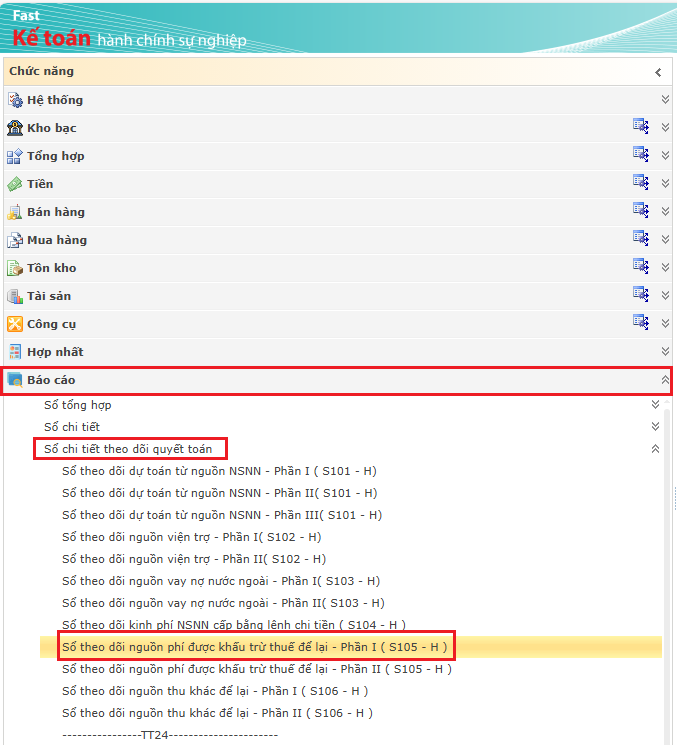677x745 pixels.
Task: Click the Tiền money icon
Action: [x=15, y=184]
